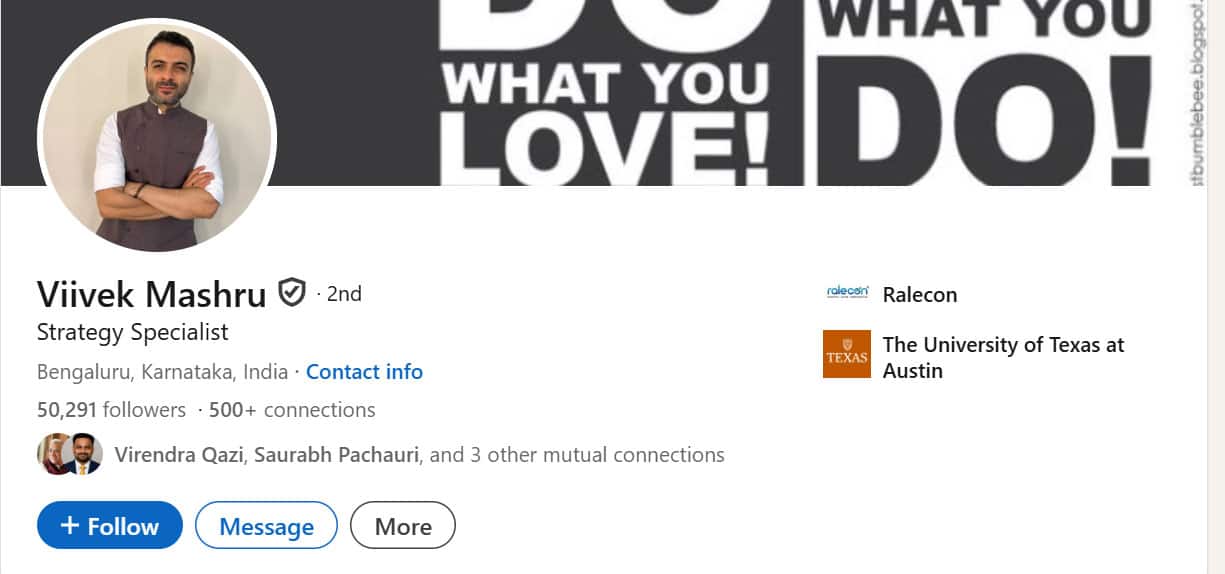Click the University of Texas logo icon
The height and width of the screenshot is (574, 1225).
(x=847, y=354)
